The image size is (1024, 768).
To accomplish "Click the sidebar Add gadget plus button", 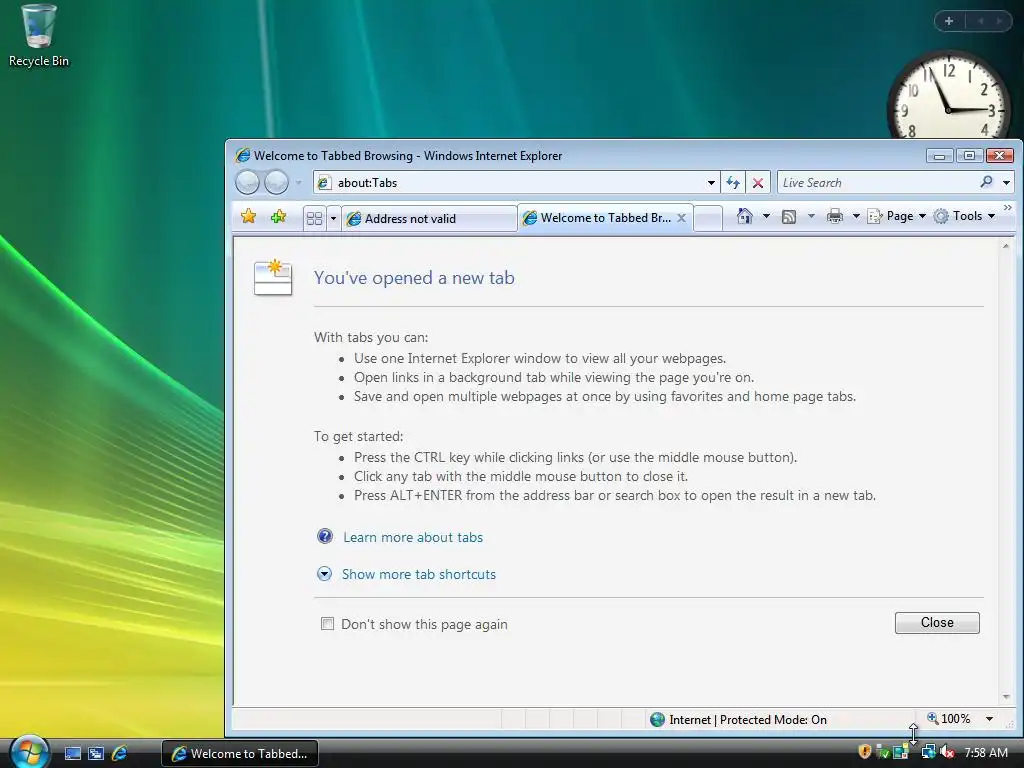I will pyautogui.click(x=949, y=21).
